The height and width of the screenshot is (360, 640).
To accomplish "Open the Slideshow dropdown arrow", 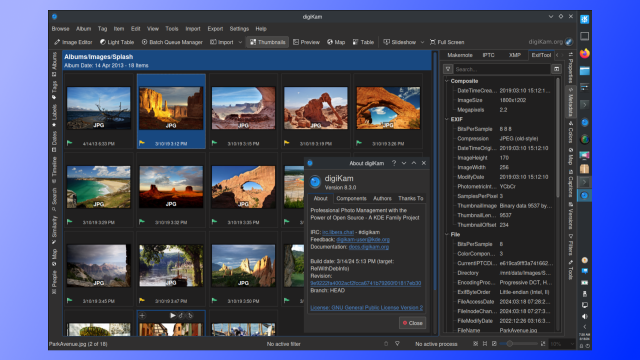I will (422, 42).
